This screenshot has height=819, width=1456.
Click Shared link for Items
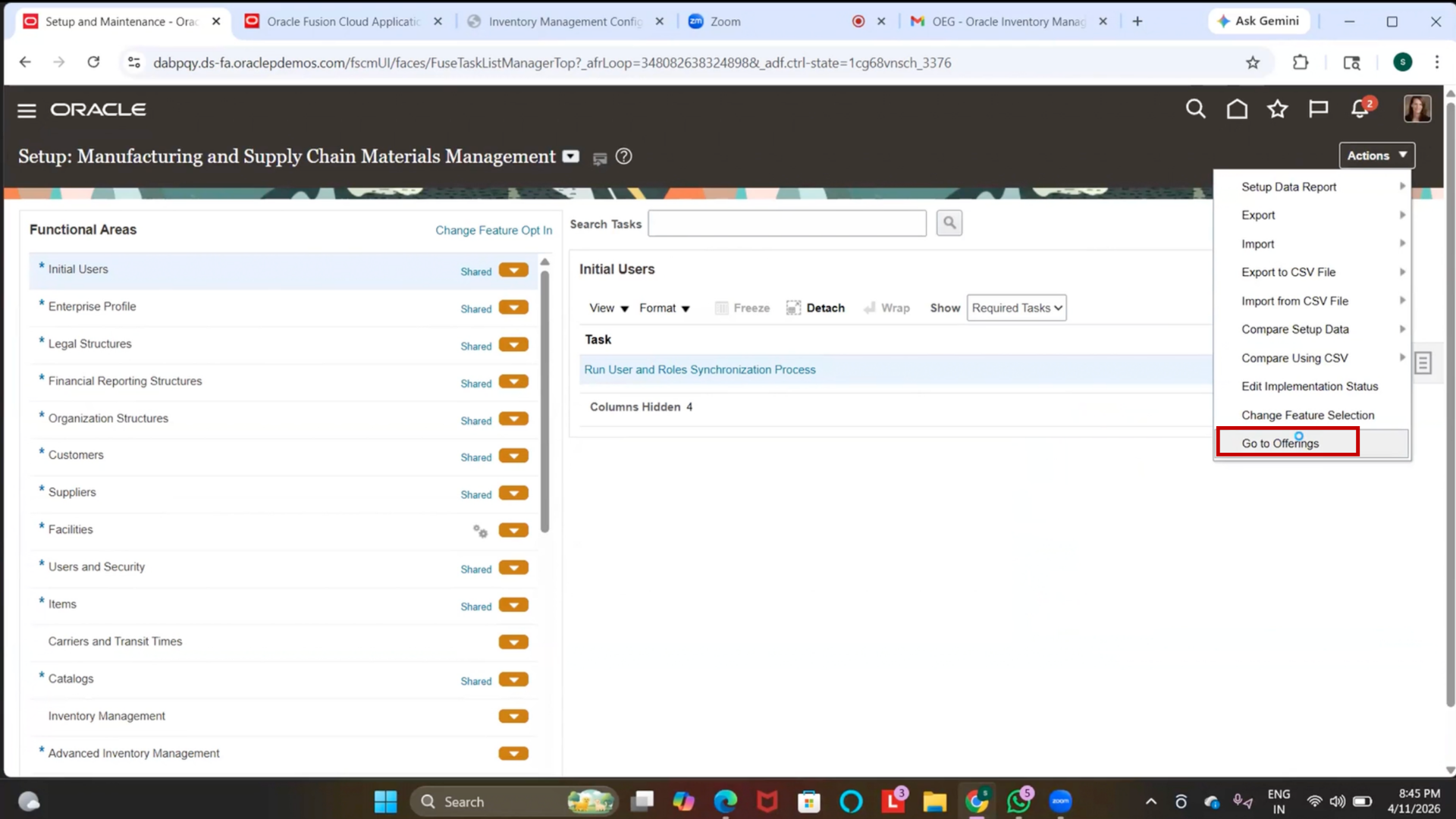tap(476, 607)
